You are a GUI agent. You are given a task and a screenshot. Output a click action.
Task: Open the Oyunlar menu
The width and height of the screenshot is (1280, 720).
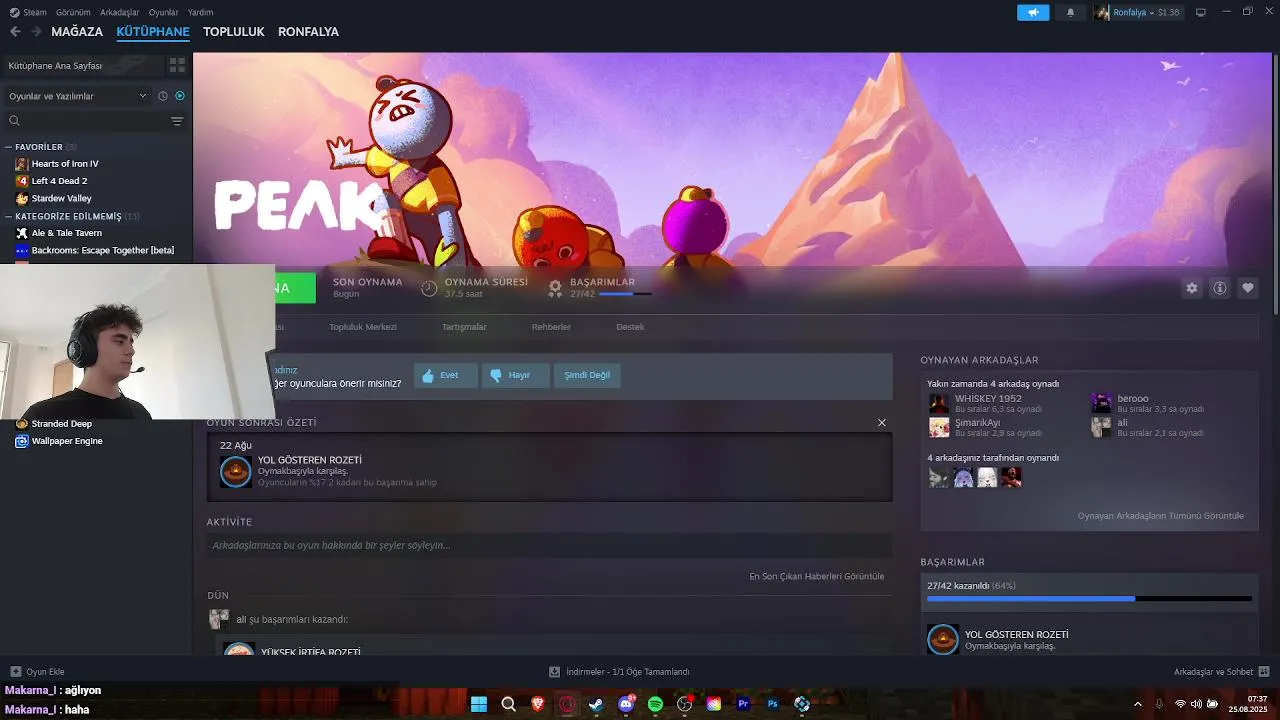163,12
